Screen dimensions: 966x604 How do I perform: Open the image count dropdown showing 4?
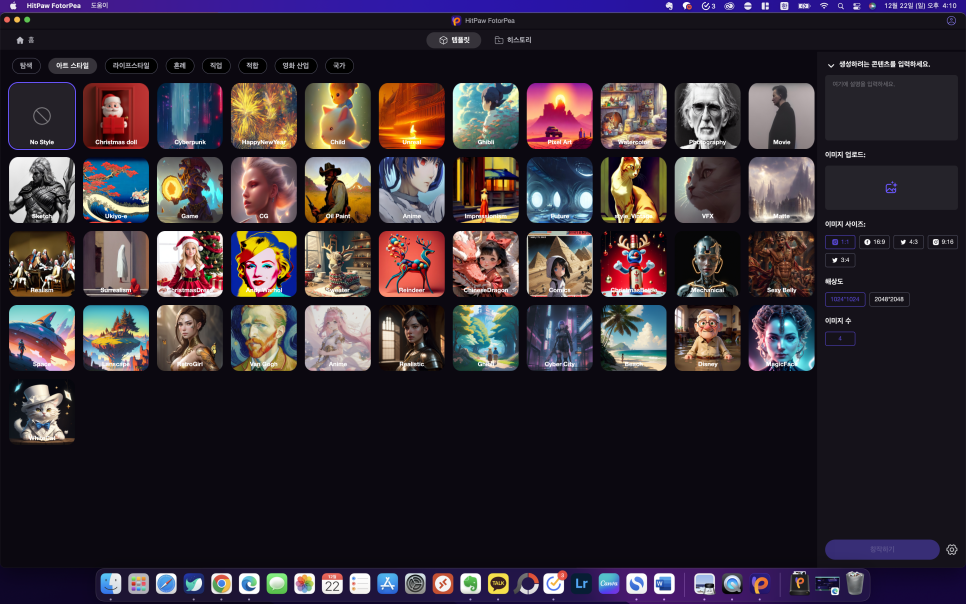(x=840, y=338)
